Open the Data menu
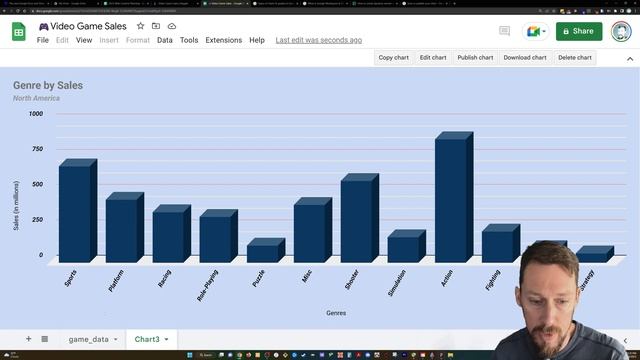Image resolution: width=640 pixels, height=360 pixels. (164, 40)
